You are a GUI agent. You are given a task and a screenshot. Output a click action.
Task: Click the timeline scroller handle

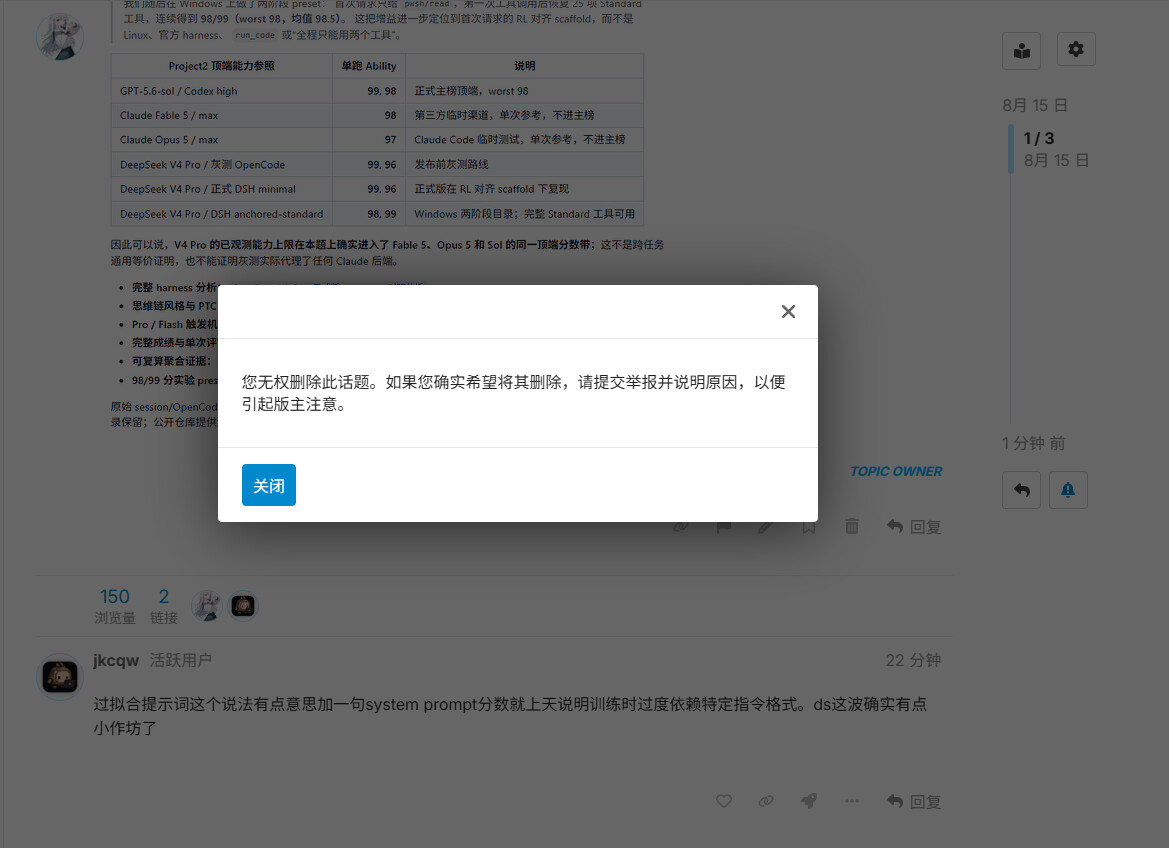pyautogui.click(x=1011, y=149)
